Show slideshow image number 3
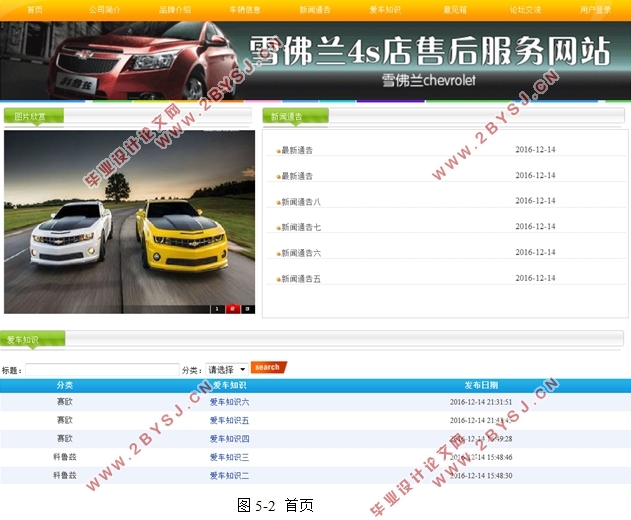Viewport: 631px width, 520px height. coord(247,309)
